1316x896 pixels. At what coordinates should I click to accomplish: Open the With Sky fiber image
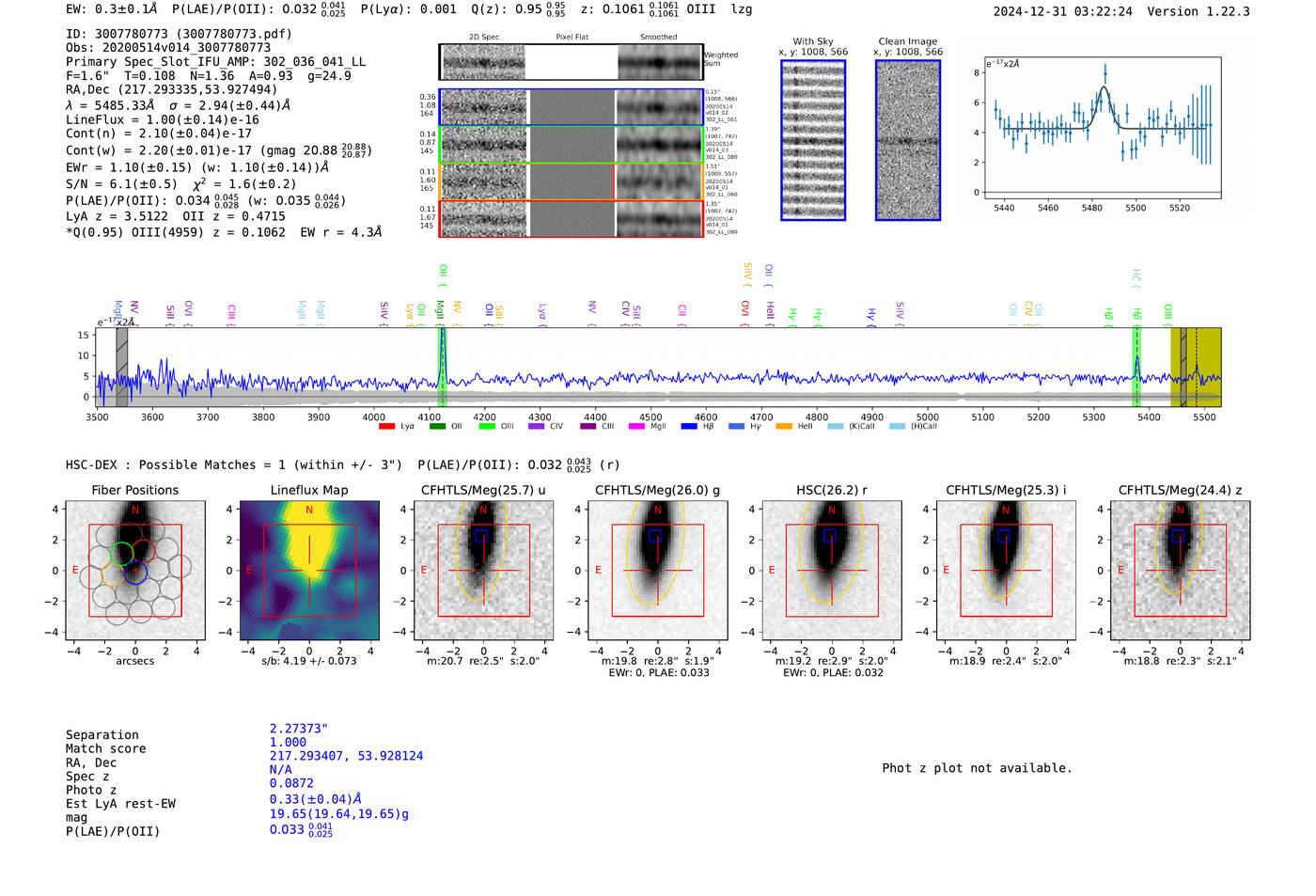point(813,140)
